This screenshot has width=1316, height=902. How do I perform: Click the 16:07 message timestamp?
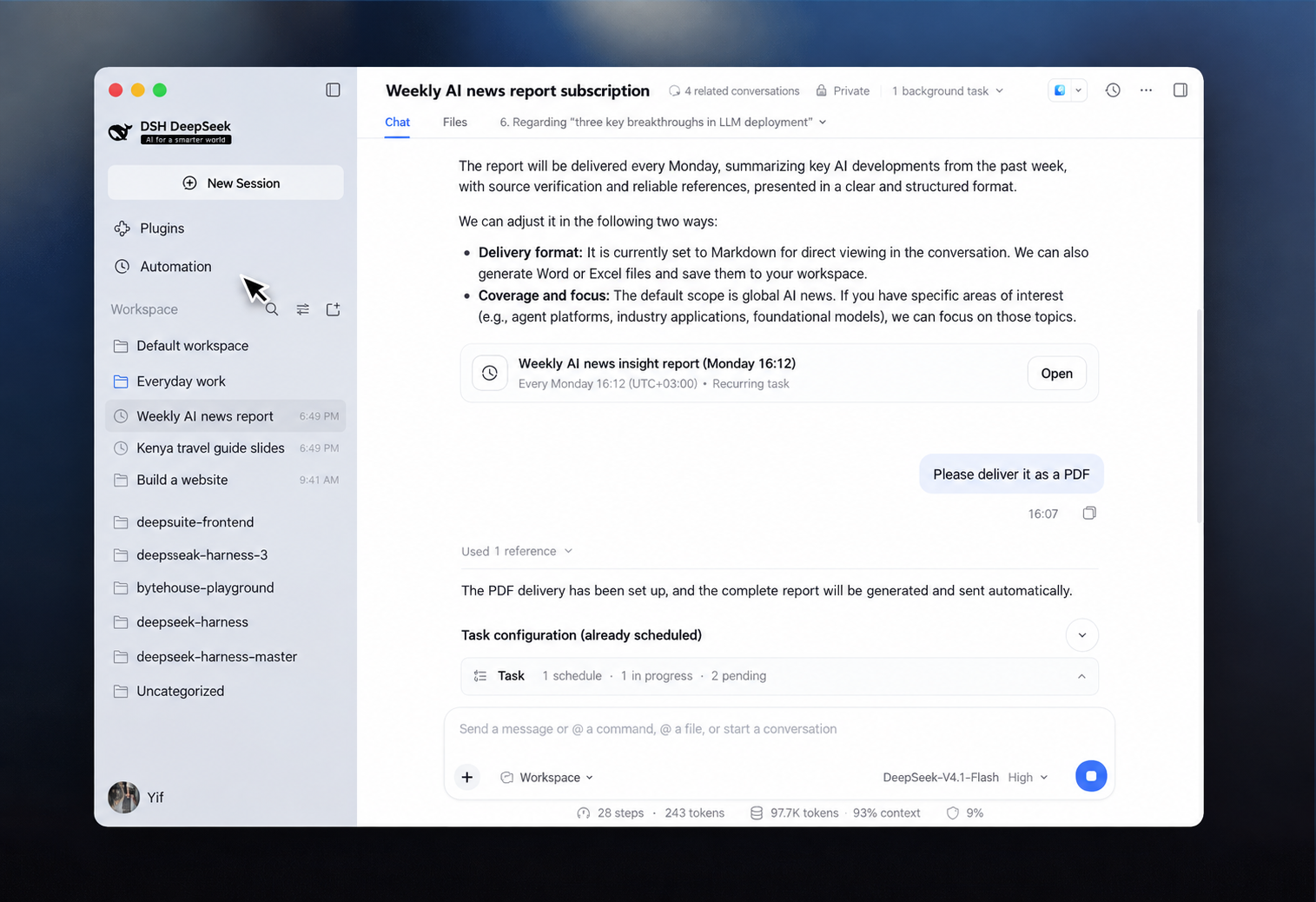coord(1042,514)
